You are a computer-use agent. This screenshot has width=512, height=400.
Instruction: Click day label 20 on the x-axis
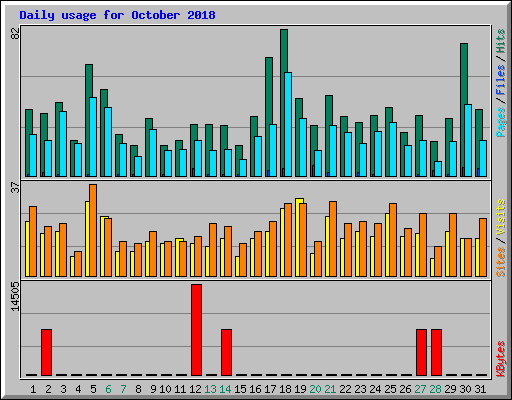[315, 389]
